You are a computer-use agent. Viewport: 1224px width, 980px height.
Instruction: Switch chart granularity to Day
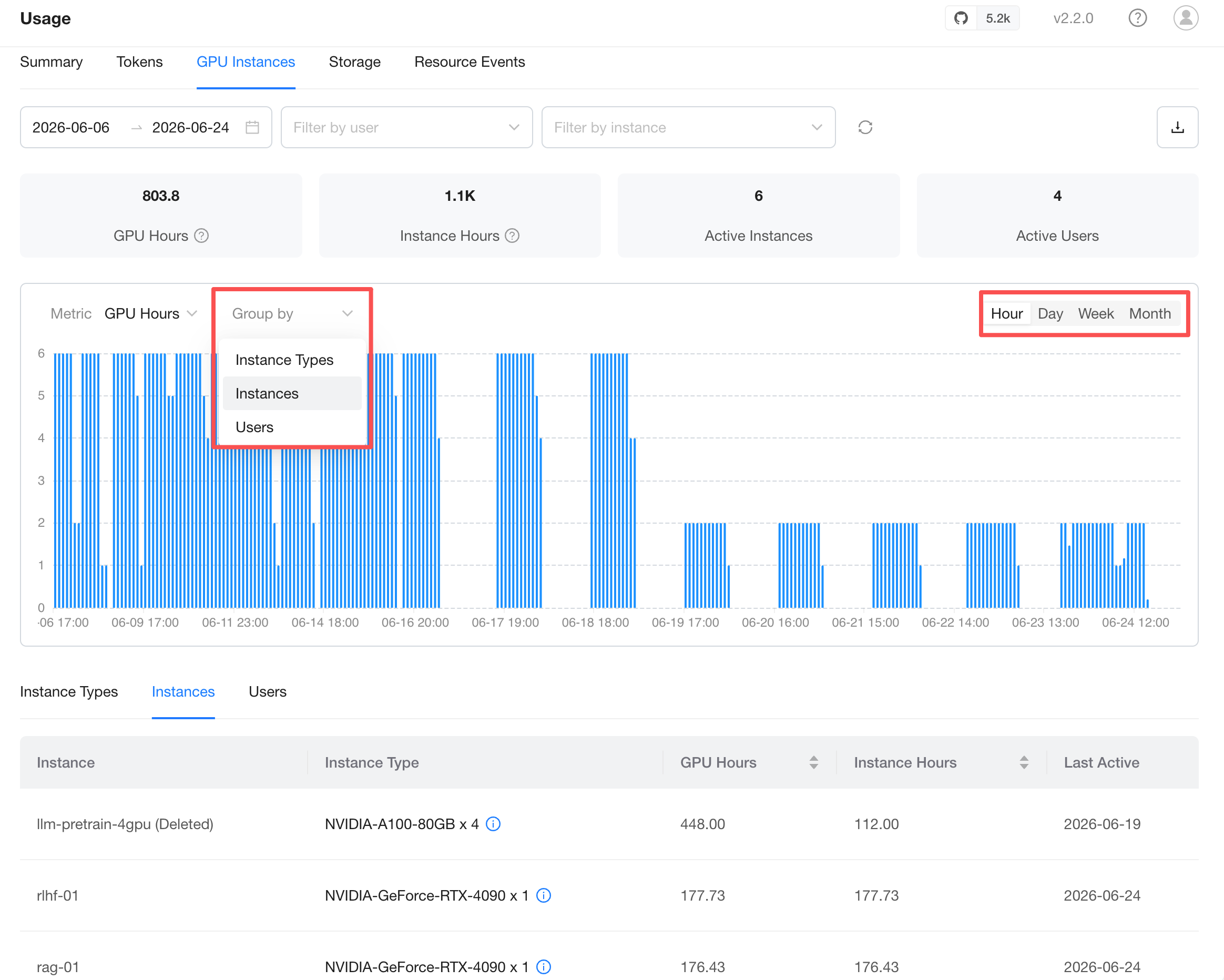[x=1050, y=313]
